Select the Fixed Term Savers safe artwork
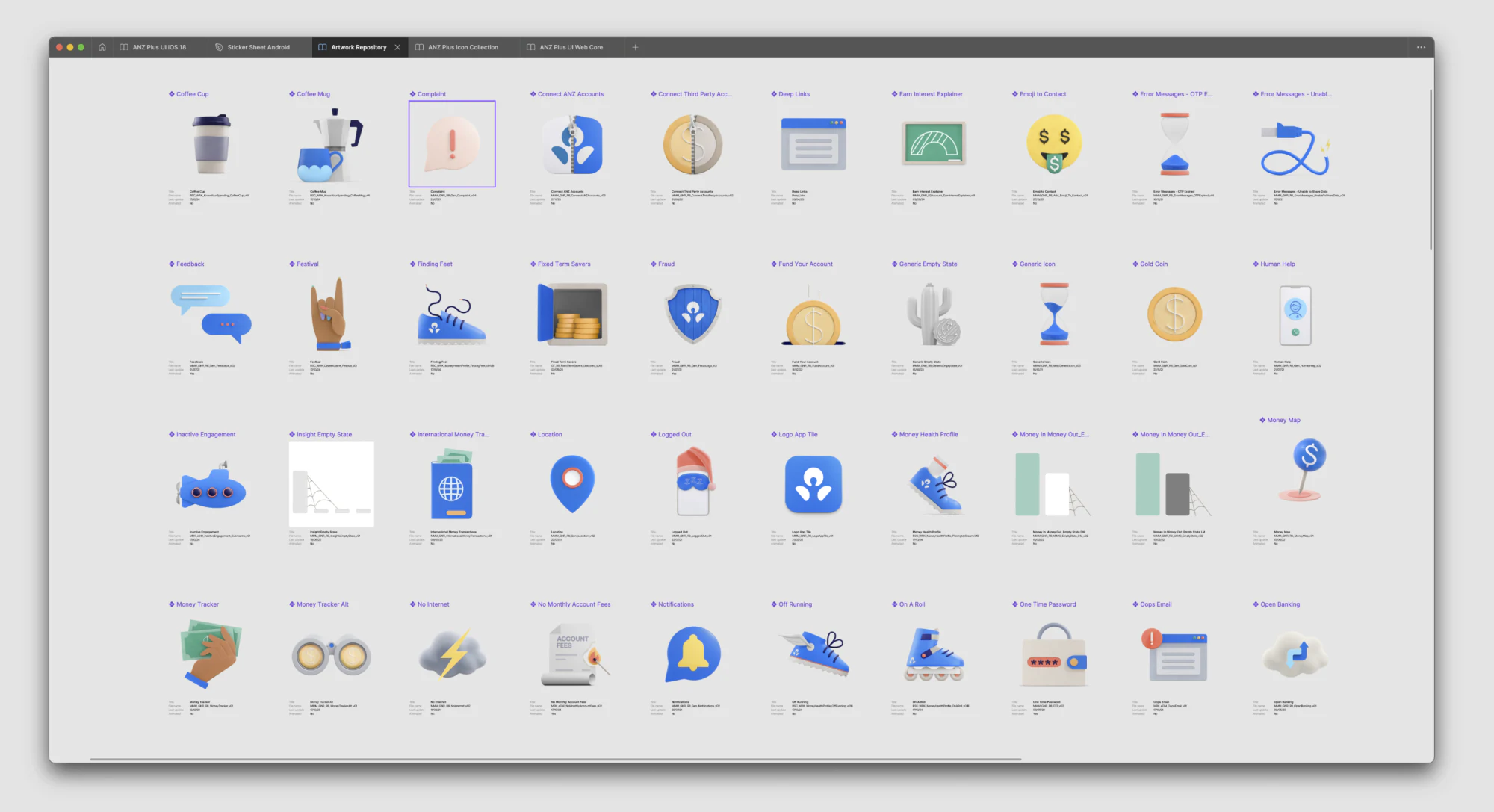1494x812 pixels. [x=573, y=314]
